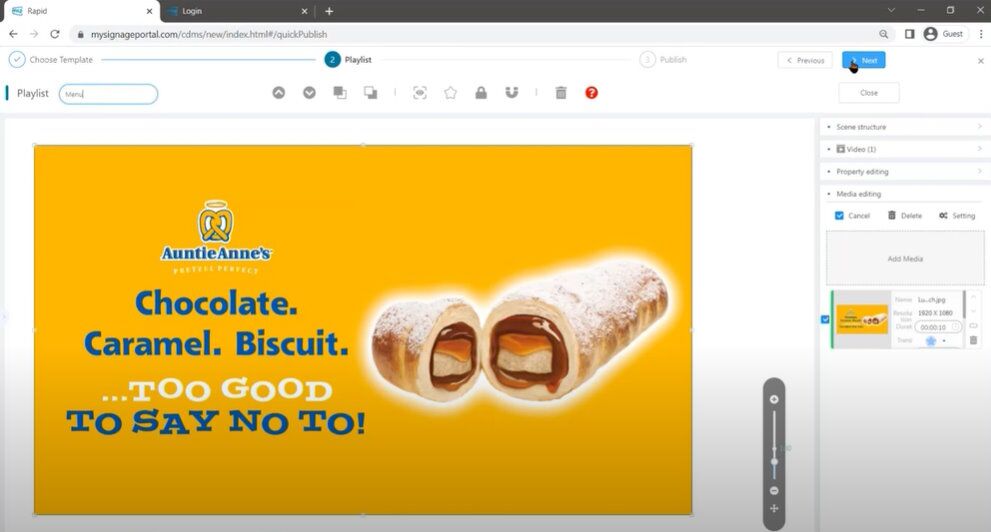The image size is (991, 532).
Task: Select the Auntie Anne's media thumbnail
Action: click(x=862, y=319)
